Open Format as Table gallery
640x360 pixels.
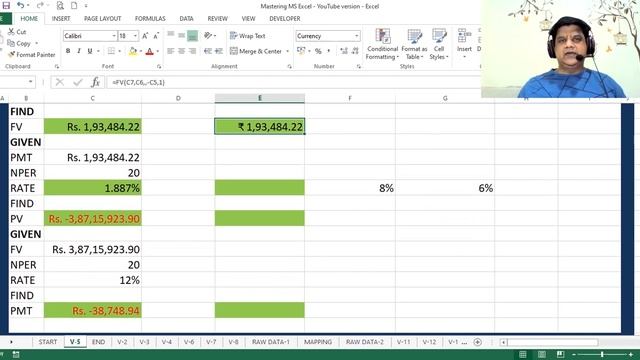point(414,44)
